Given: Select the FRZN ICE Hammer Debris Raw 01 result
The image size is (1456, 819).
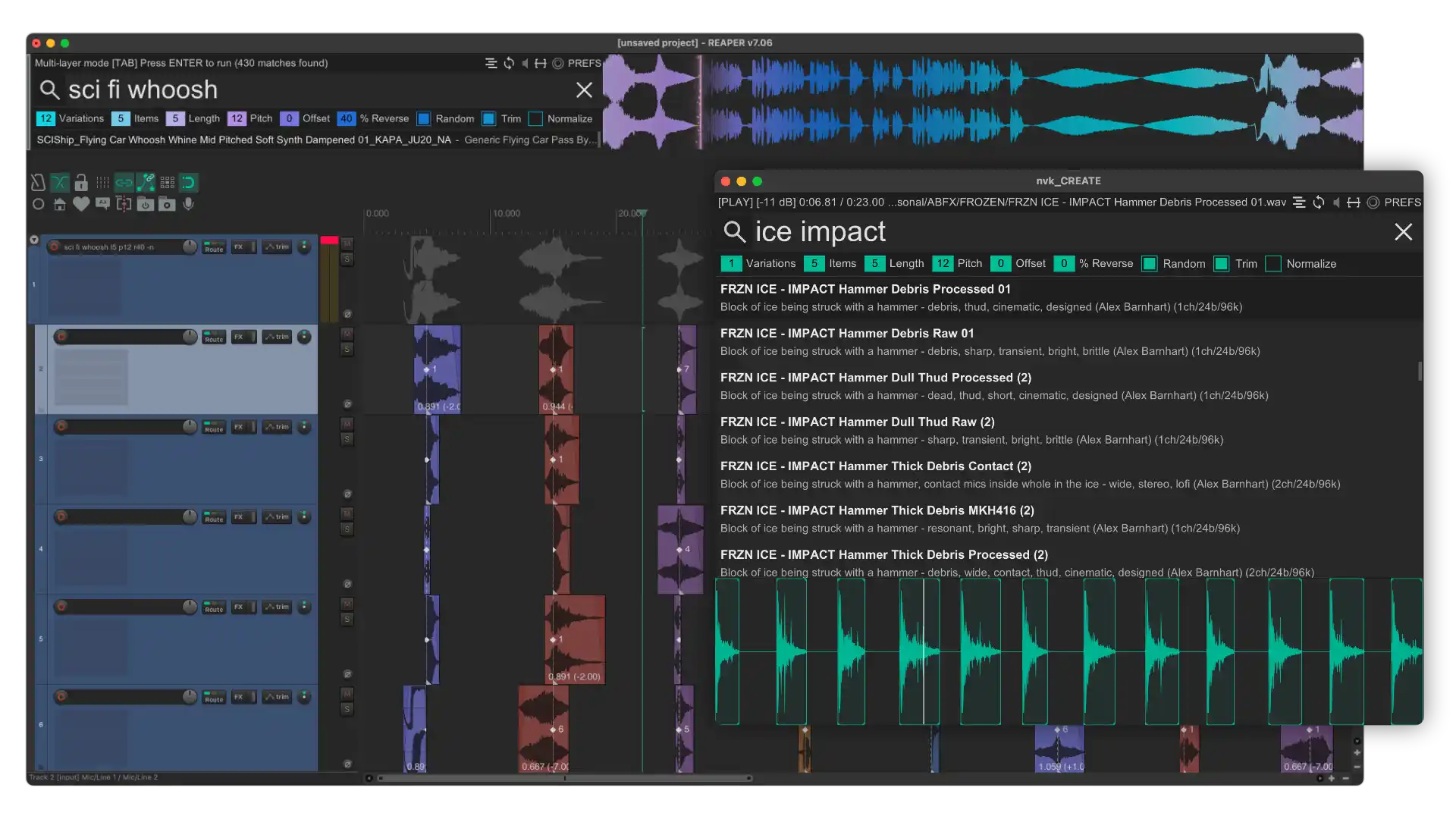Looking at the screenshot, I should [847, 333].
